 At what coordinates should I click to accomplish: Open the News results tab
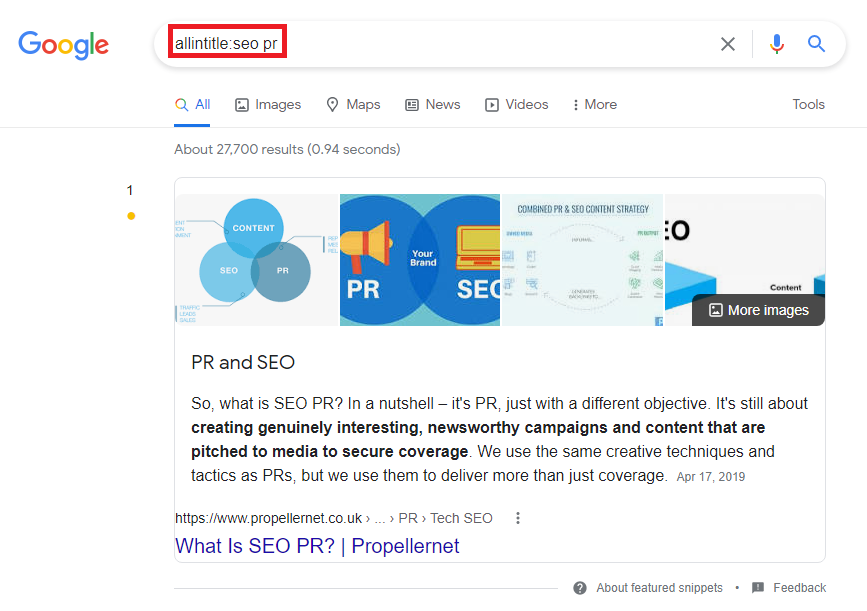tap(433, 104)
